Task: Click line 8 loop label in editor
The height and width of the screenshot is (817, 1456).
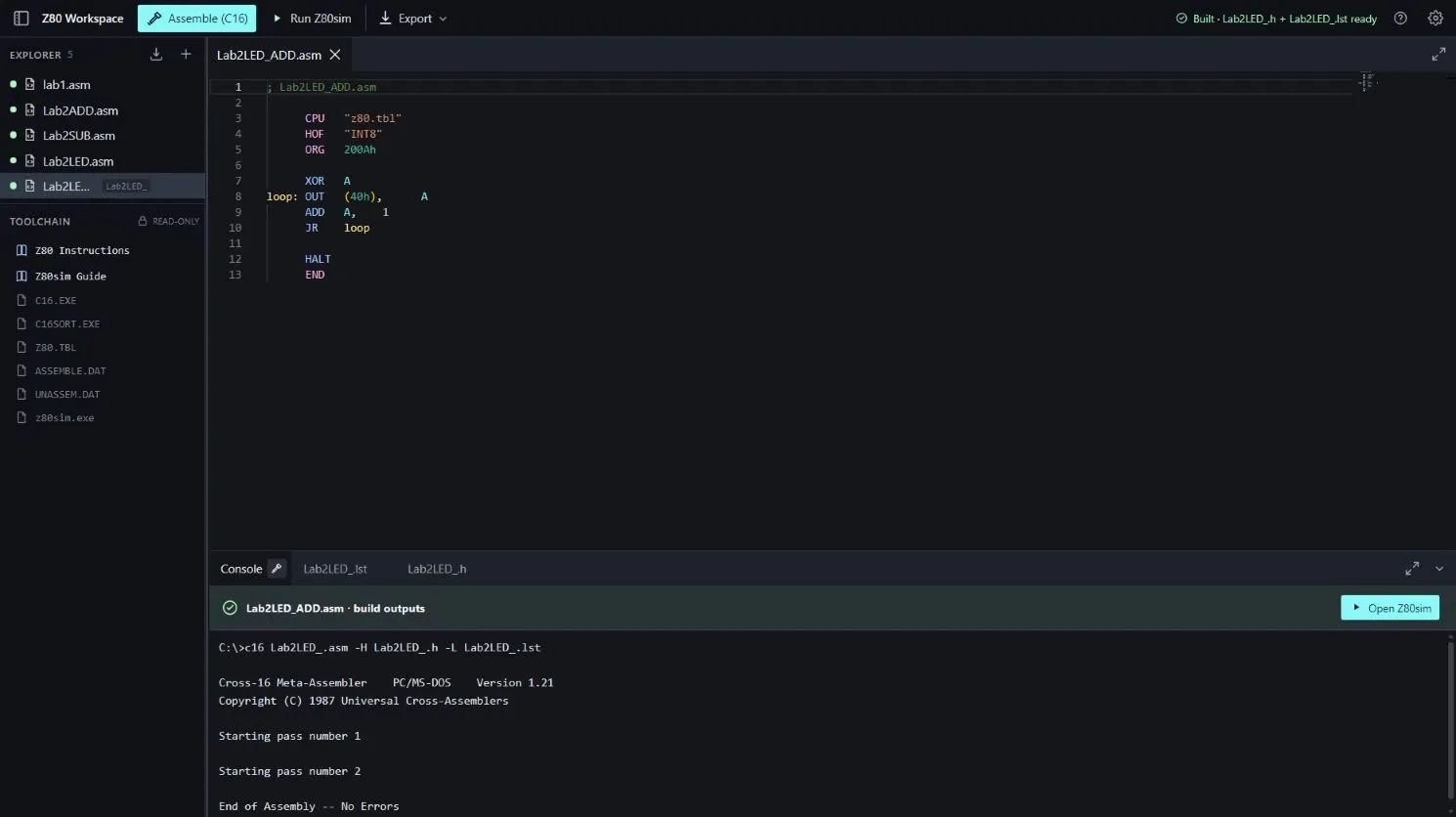Action: tap(281, 196)
